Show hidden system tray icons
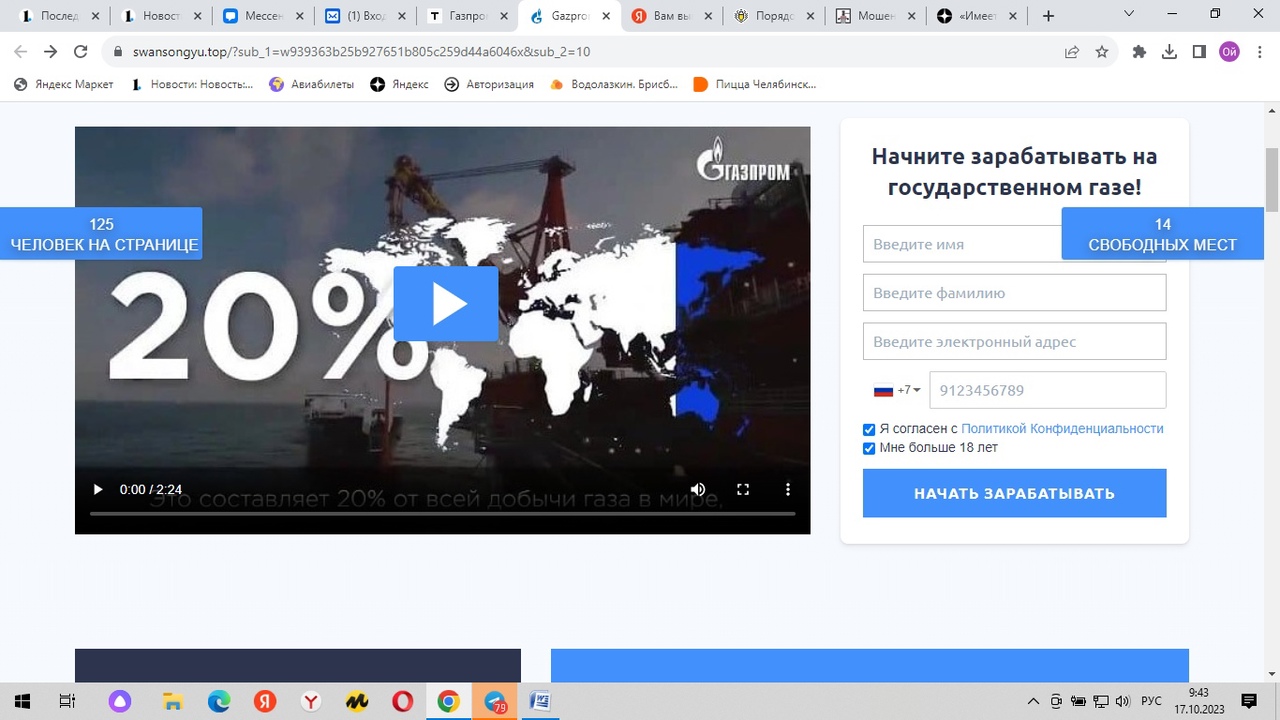Screen dimensions: 1280x720 tap(1034, 701)
